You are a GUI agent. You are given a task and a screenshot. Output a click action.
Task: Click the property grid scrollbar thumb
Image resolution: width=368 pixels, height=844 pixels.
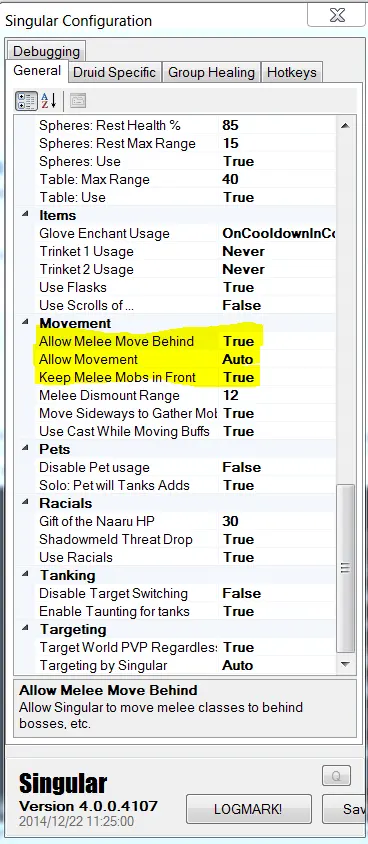pos(345,568)
